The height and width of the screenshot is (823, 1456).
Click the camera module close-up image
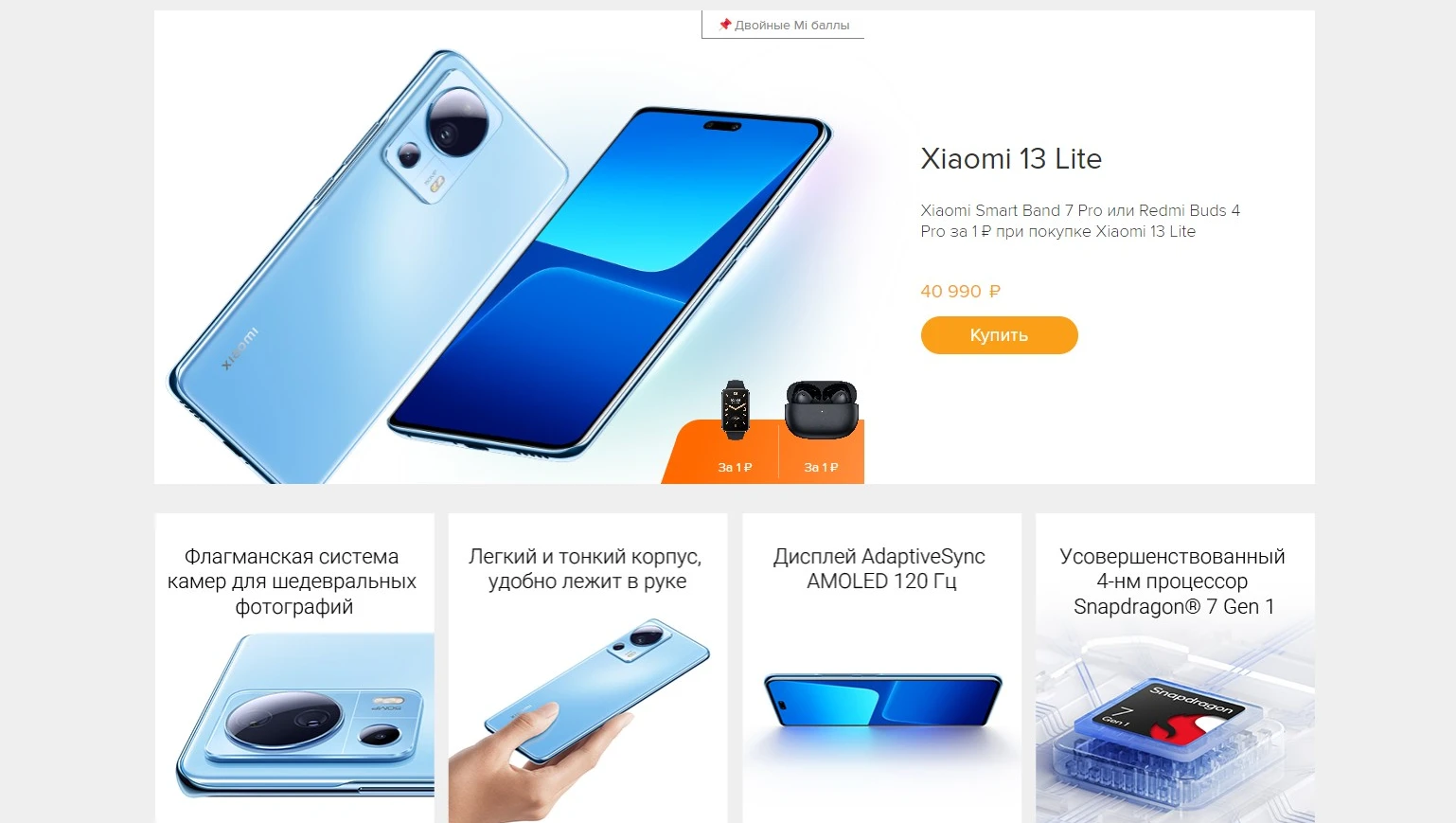[305, 717]
